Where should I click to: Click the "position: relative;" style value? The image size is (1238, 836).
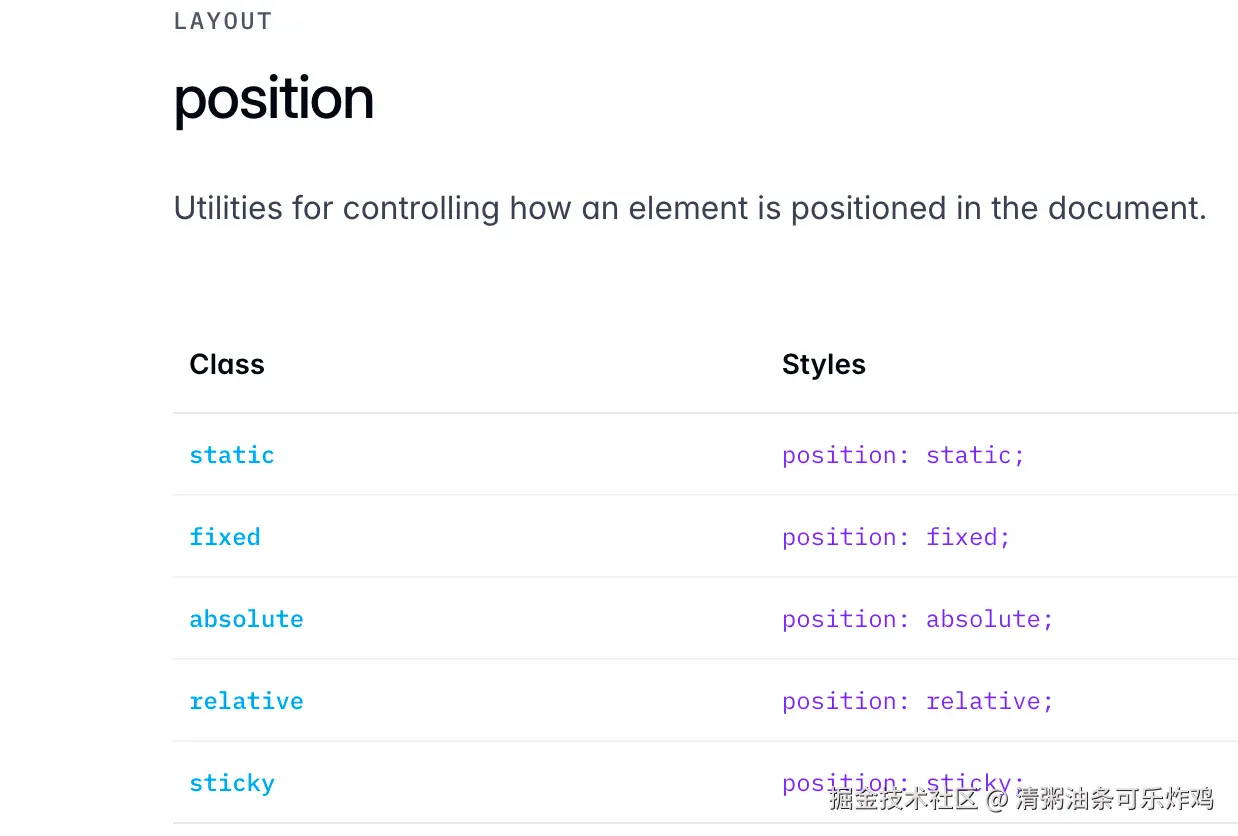click(917, 701)
